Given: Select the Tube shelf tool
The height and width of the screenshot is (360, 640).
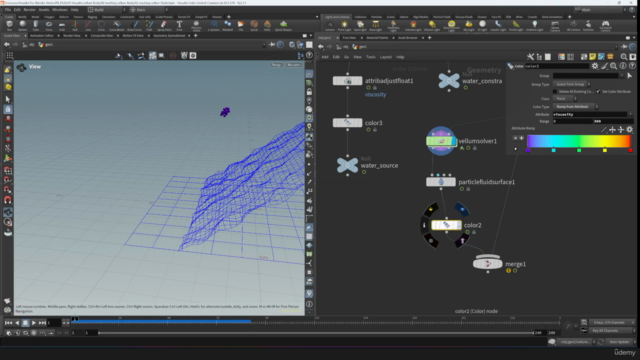Looking at the screenshot, I should click(x=36, y=26).
